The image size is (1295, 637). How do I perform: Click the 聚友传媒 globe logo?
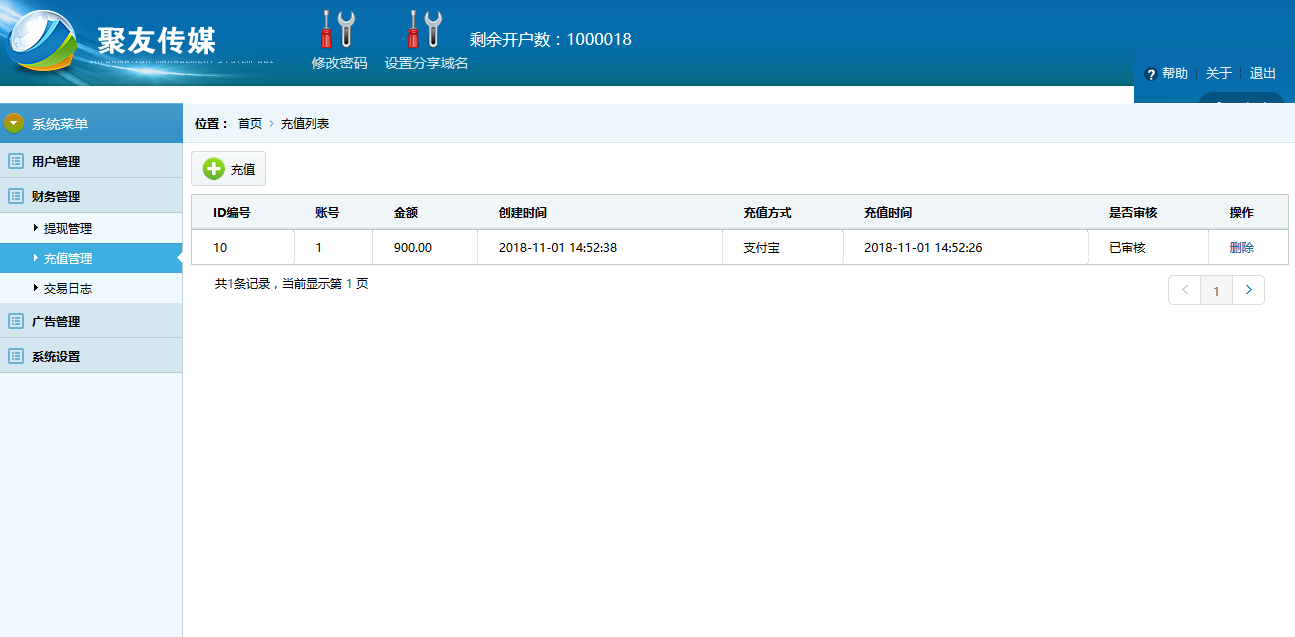click(41, 41)
